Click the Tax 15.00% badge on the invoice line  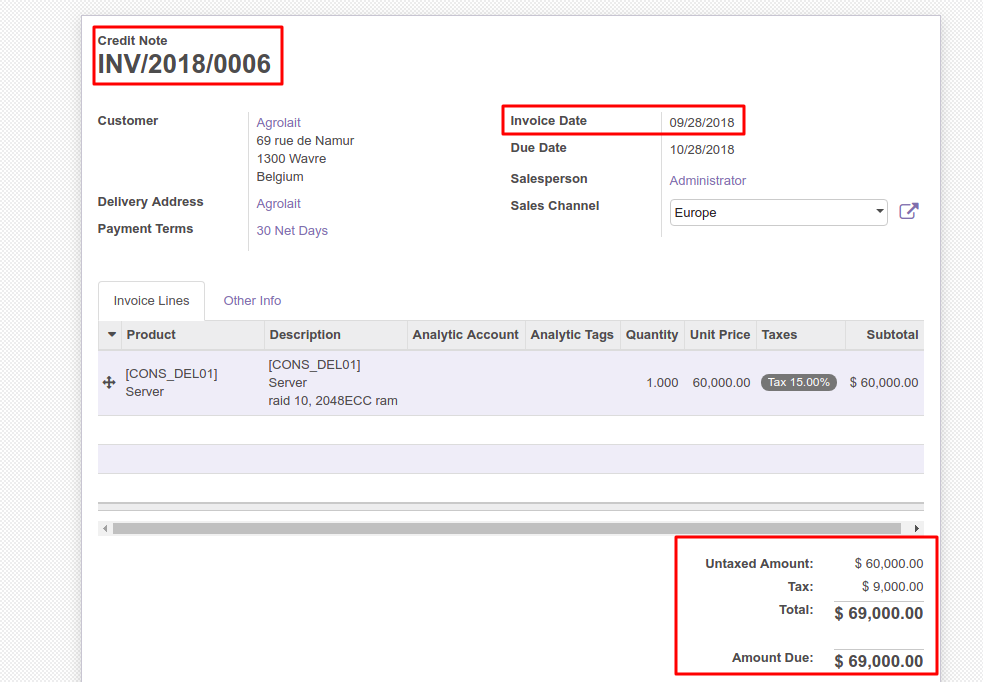798,382
